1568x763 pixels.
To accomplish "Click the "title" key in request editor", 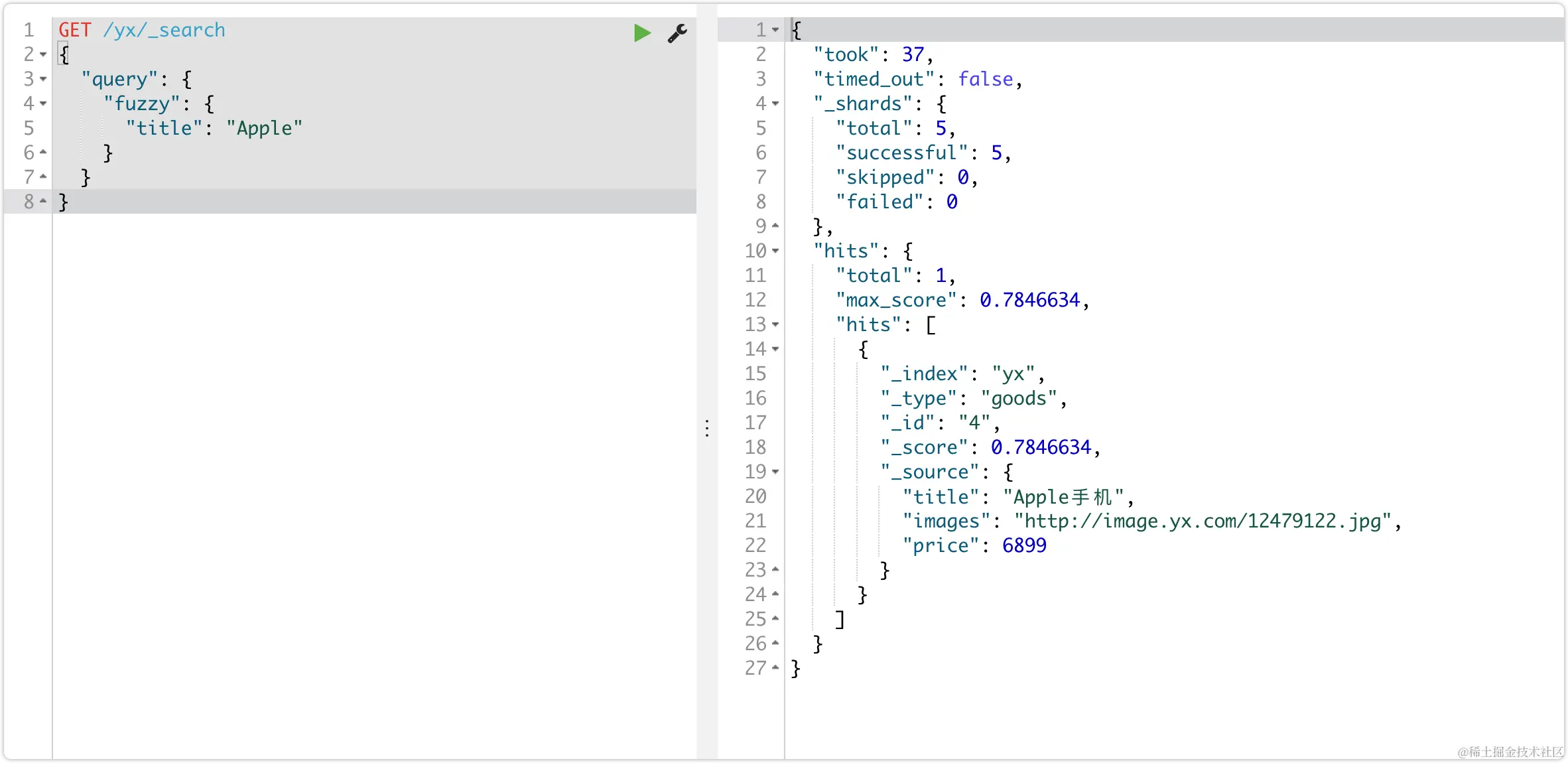I will [x=164, y=128].
